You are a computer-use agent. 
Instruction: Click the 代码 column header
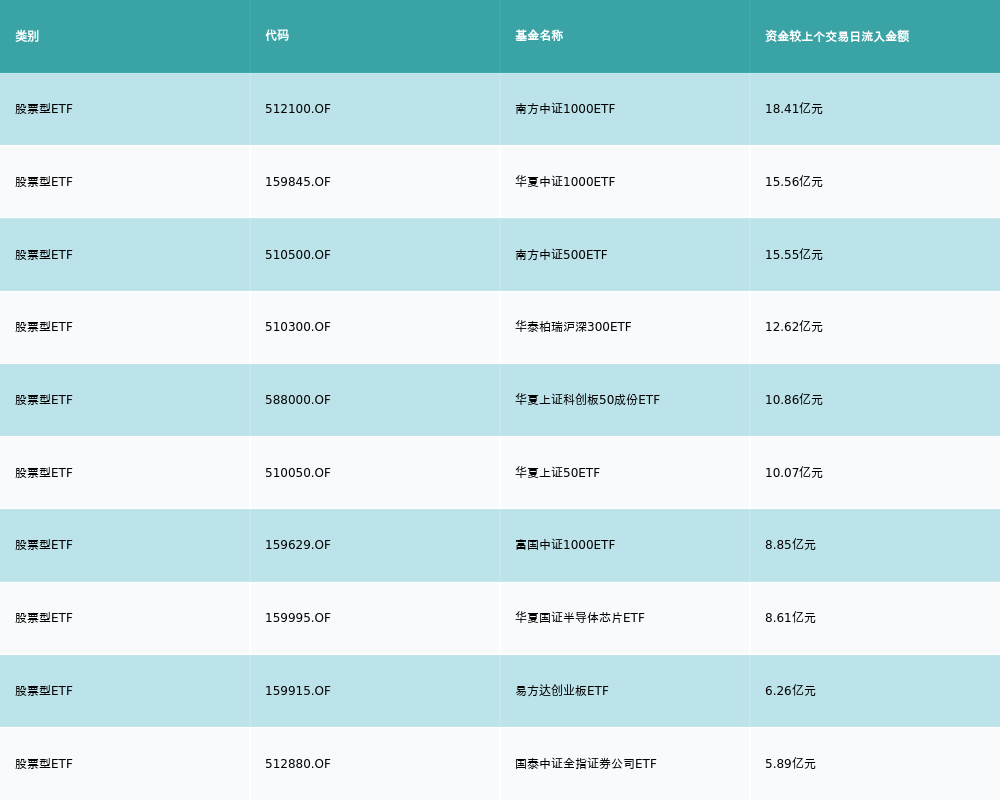(277, 36)
